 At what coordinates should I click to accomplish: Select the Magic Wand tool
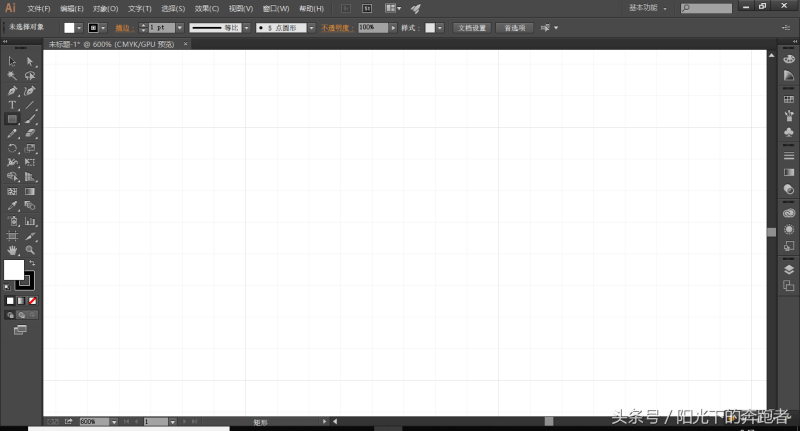[12, 76]
